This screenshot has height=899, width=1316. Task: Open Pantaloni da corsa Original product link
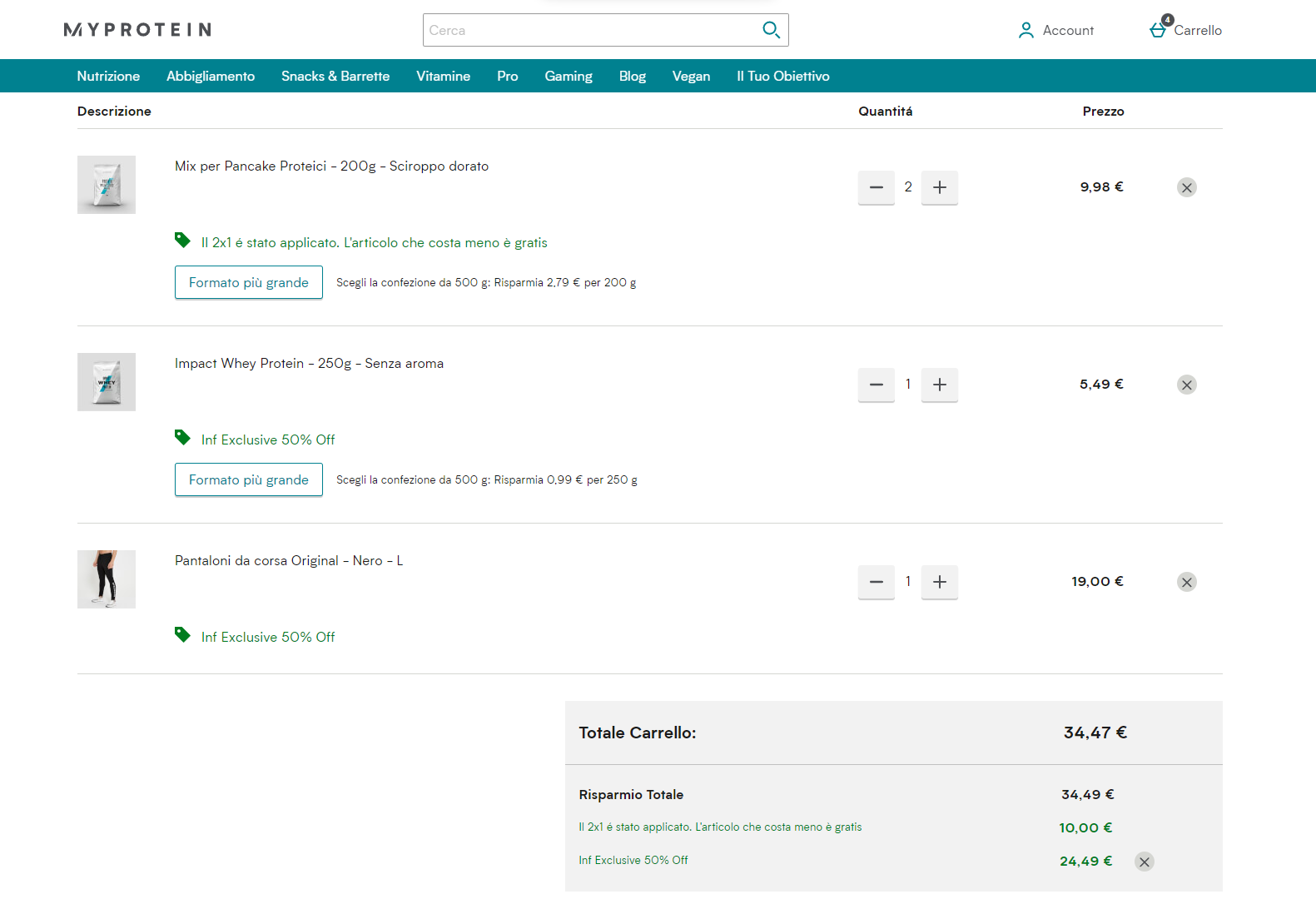click(288, 560)
